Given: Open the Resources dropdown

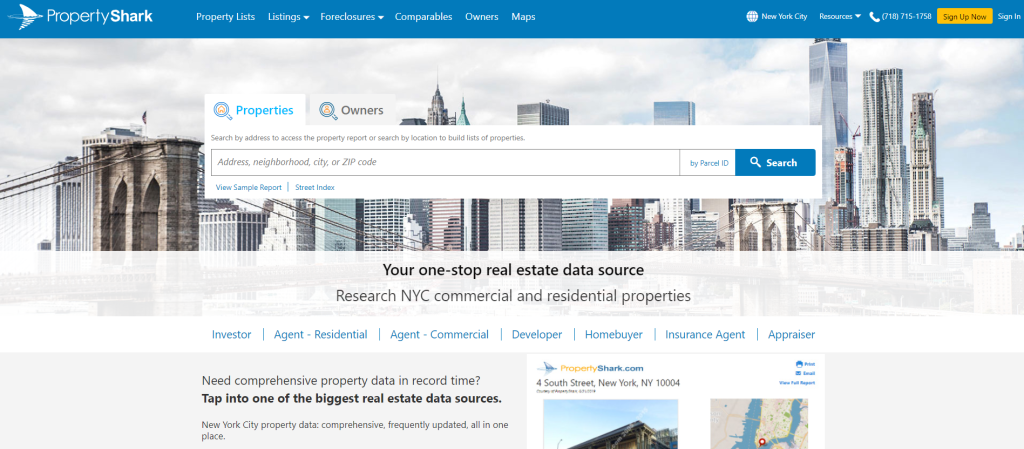Looking at the screenshot, I should tap(839, 17).
